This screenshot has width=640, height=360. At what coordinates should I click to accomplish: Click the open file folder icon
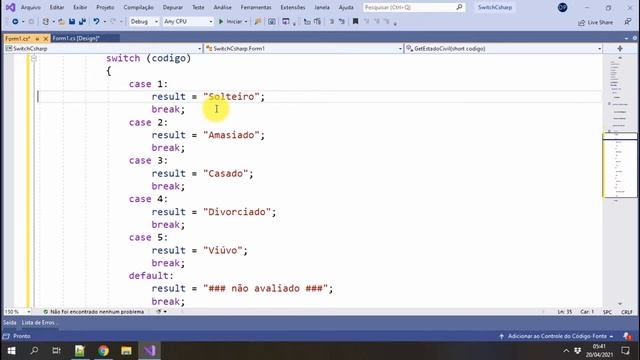[61, 22]
